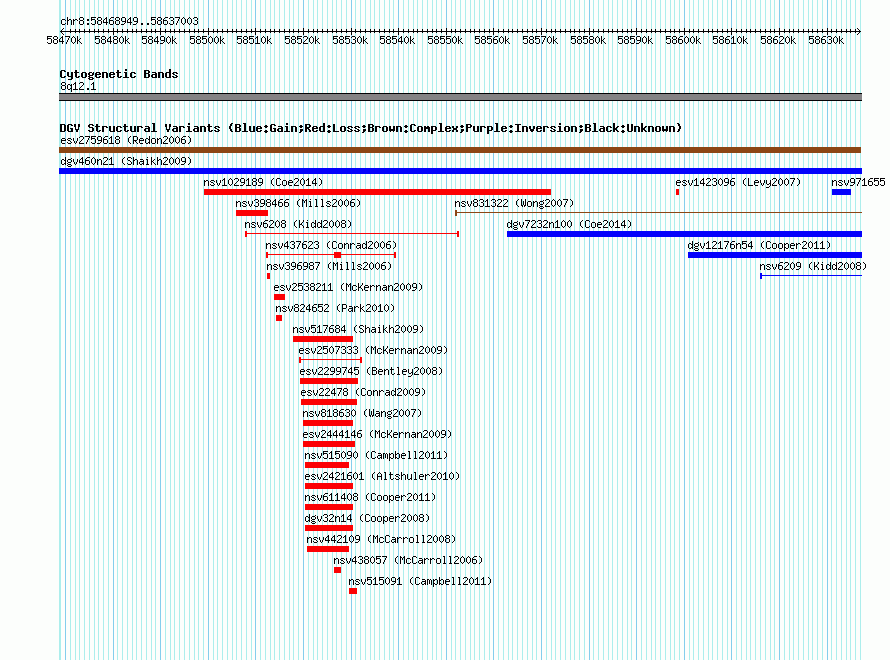Click nsv442109 (McCarroll2008) label

point(381,539)
